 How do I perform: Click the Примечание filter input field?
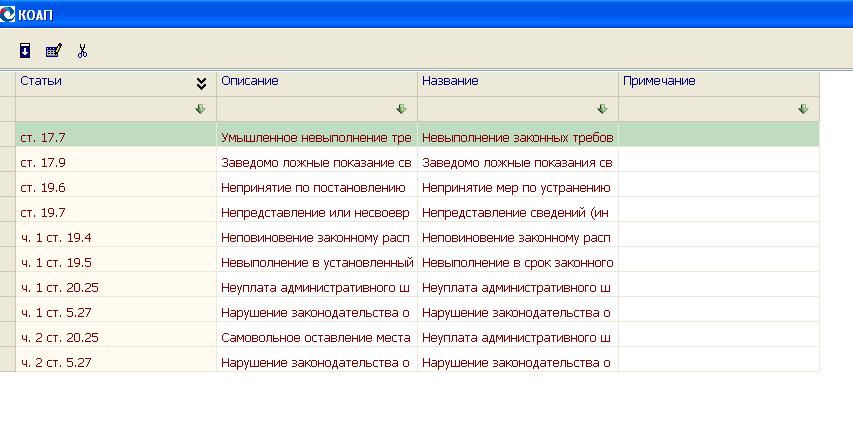[x=719, y=109]
